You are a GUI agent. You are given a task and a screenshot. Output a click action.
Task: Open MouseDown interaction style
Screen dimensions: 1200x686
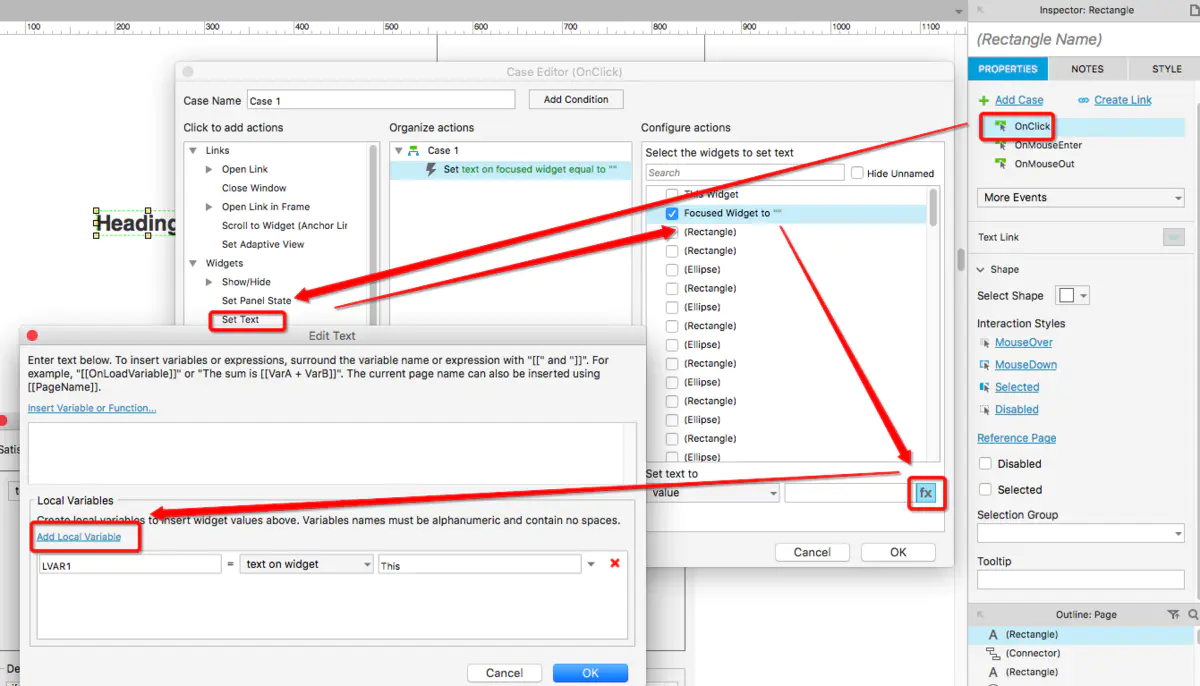click(x=1025, y=365)
